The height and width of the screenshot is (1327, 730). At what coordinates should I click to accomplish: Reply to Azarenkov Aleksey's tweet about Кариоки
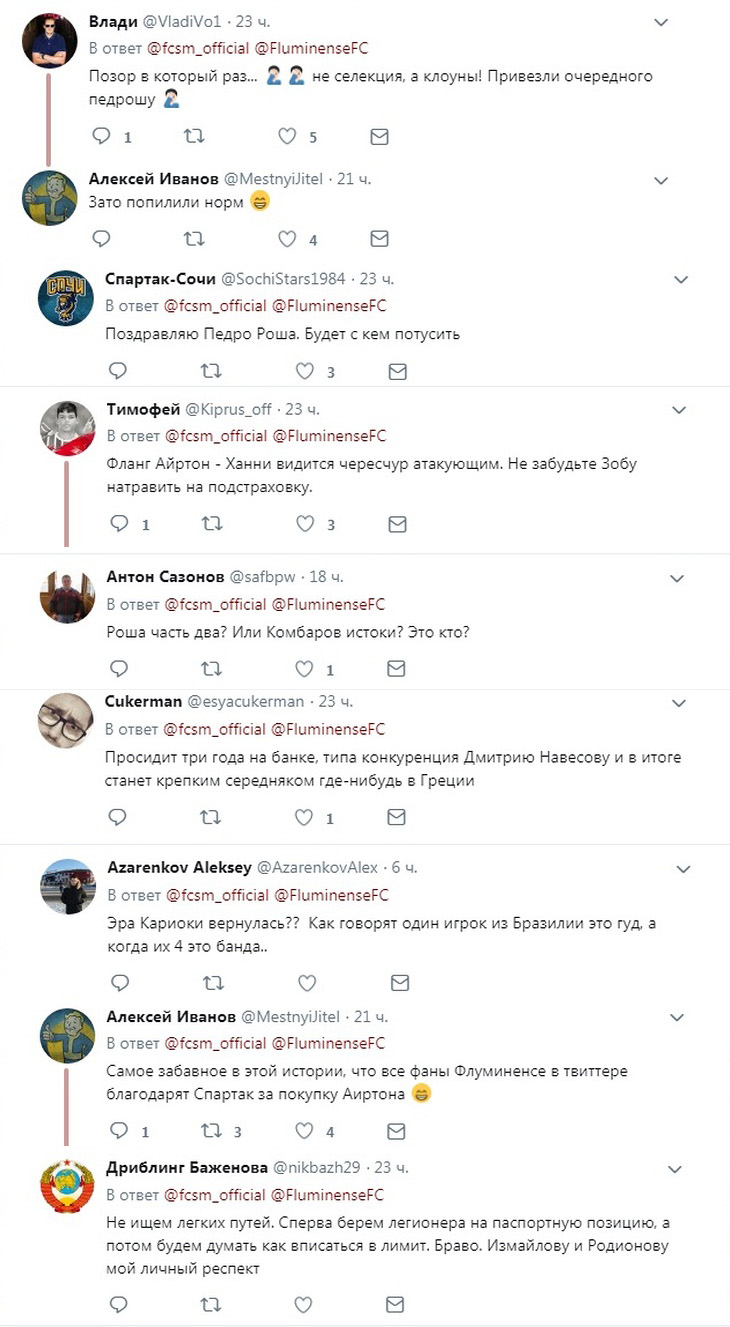(118, 982)
